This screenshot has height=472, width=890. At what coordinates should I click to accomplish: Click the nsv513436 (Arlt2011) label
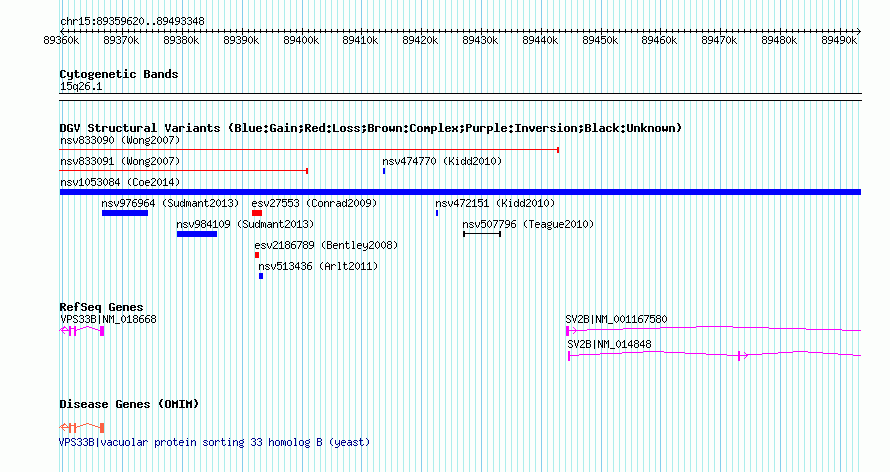point(318,266)
